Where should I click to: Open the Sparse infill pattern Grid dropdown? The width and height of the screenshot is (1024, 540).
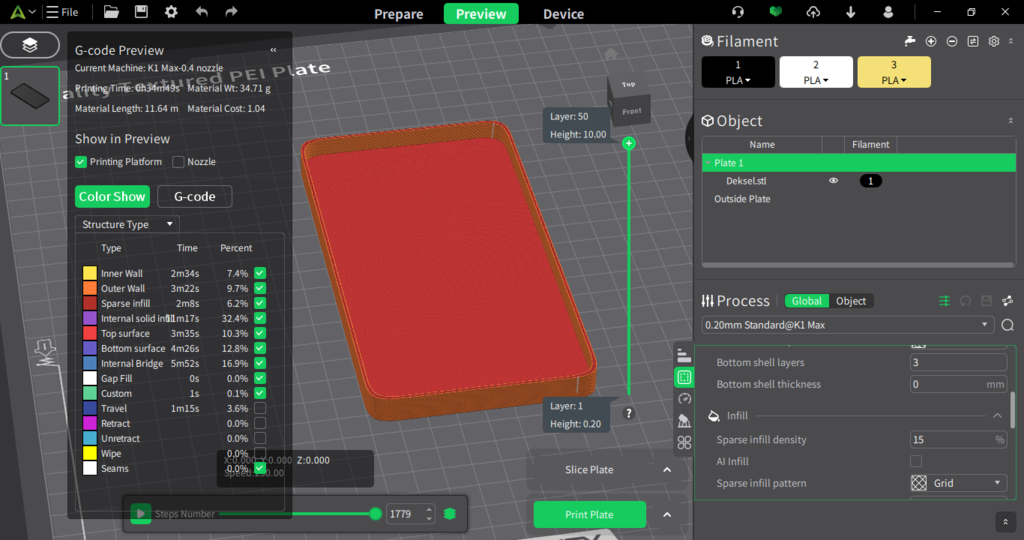tap(958, 483)
